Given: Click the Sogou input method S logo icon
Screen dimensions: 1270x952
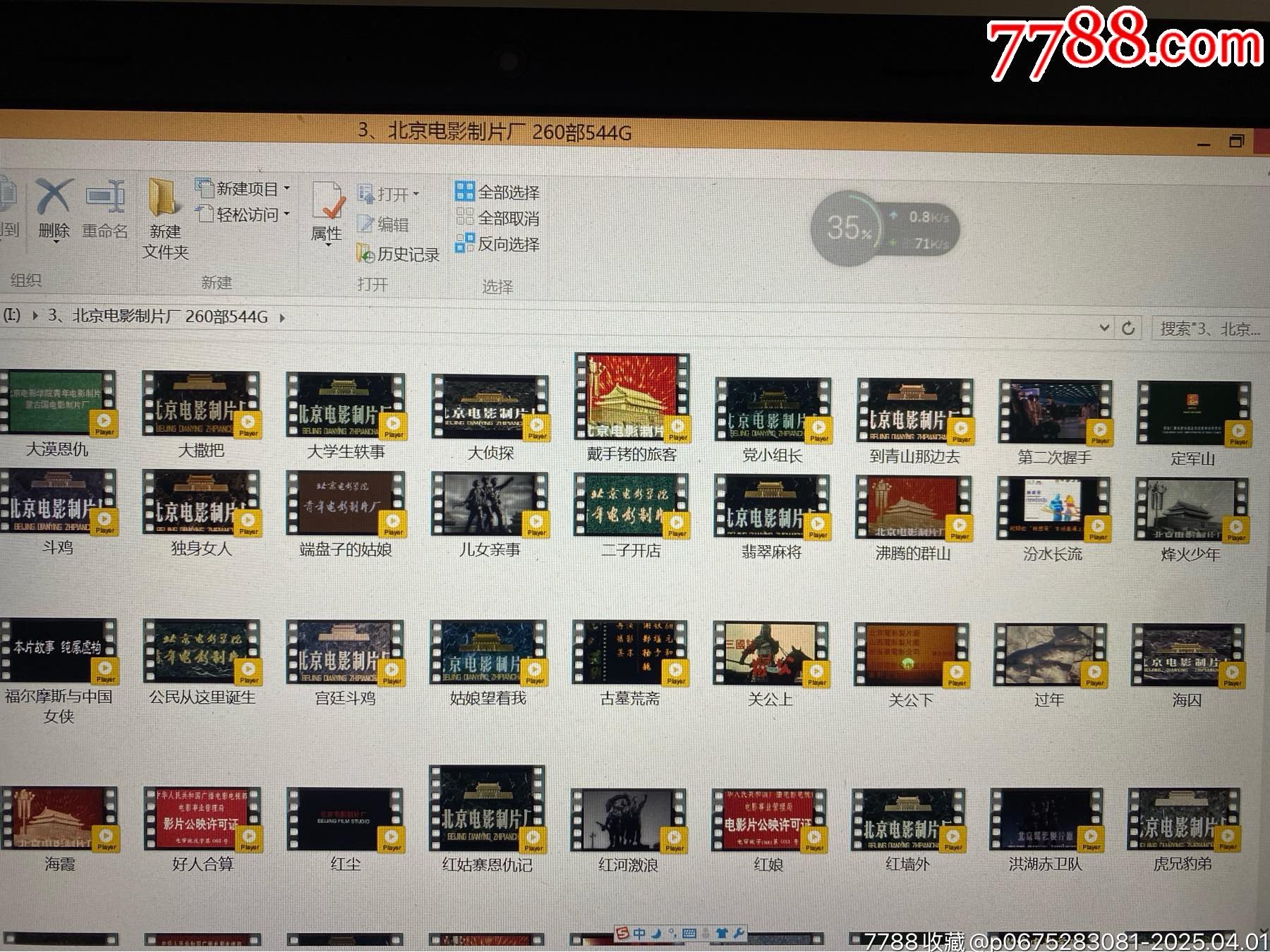Looking at the screenshot, I should click(x=623, y=933).
